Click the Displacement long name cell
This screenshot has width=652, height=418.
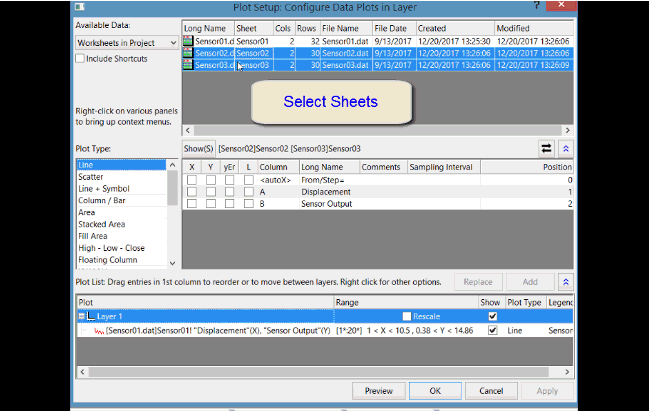click(329, 192)
